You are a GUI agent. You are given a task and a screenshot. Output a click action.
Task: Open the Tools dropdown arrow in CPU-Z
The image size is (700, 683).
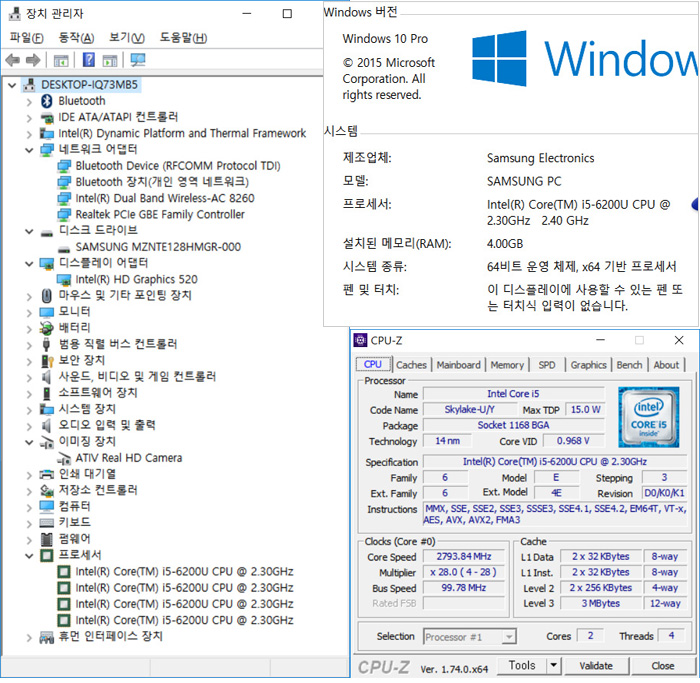click(554, 666)
